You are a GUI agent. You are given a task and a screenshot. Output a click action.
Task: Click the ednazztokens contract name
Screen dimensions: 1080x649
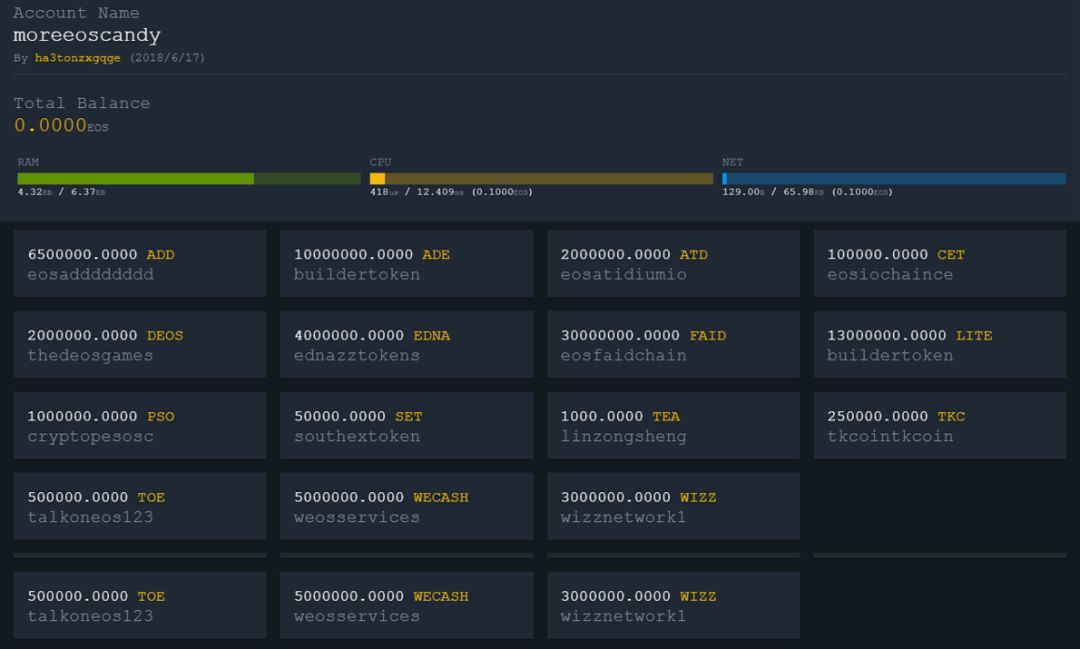[x=357, y=356]
